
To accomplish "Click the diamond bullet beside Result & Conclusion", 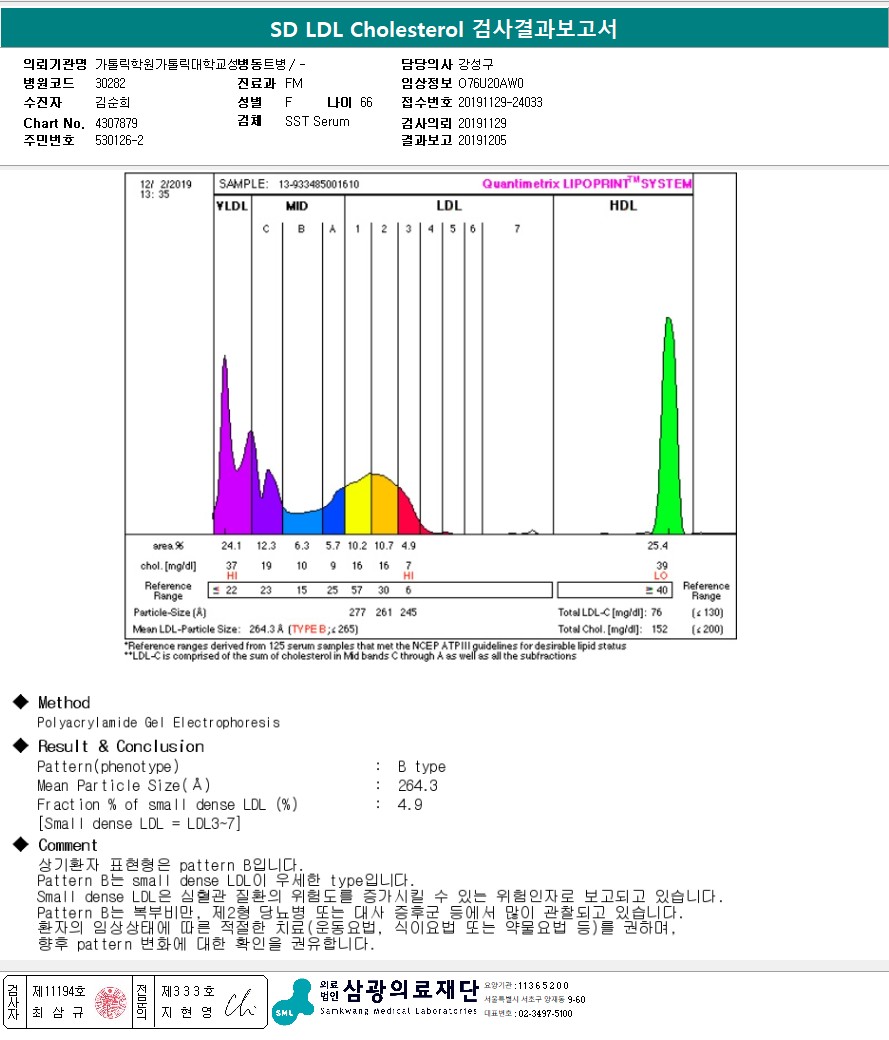I will [21, 746].
